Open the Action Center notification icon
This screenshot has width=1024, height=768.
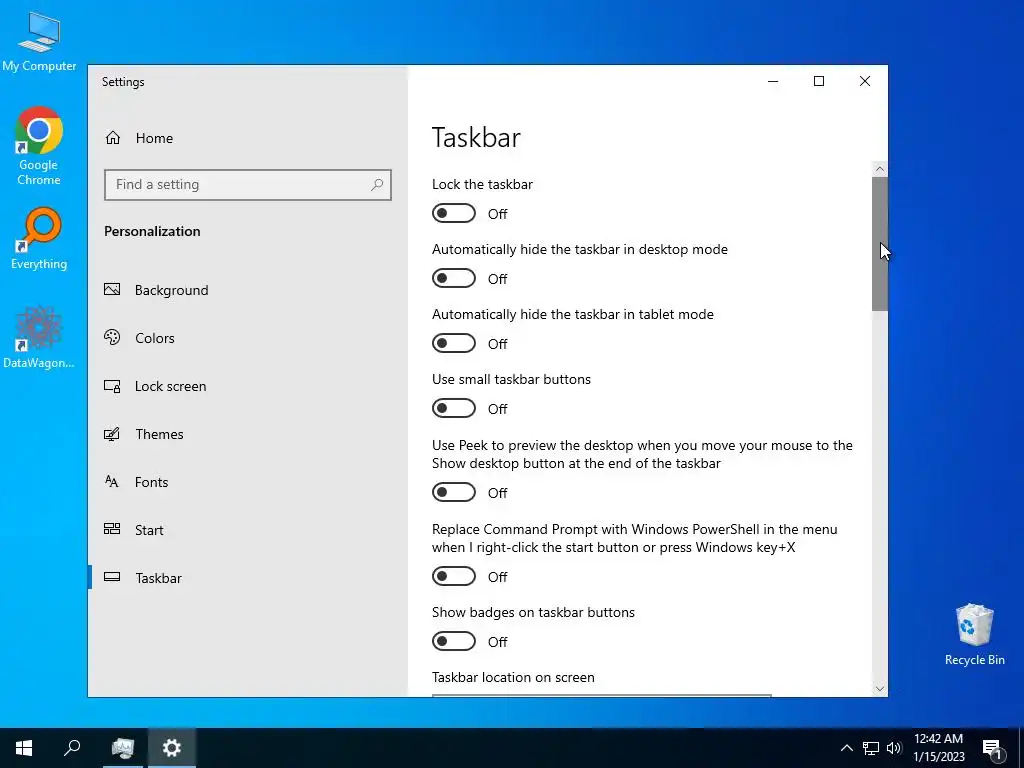(993, 749)
